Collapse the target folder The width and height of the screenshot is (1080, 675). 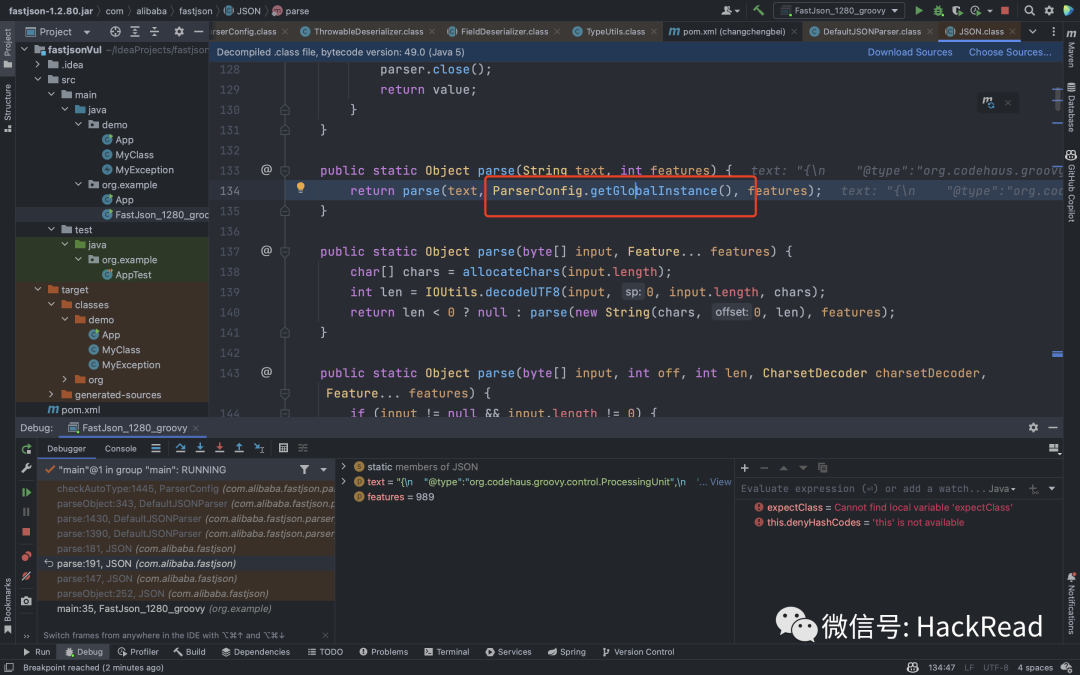tap(38, 290)
